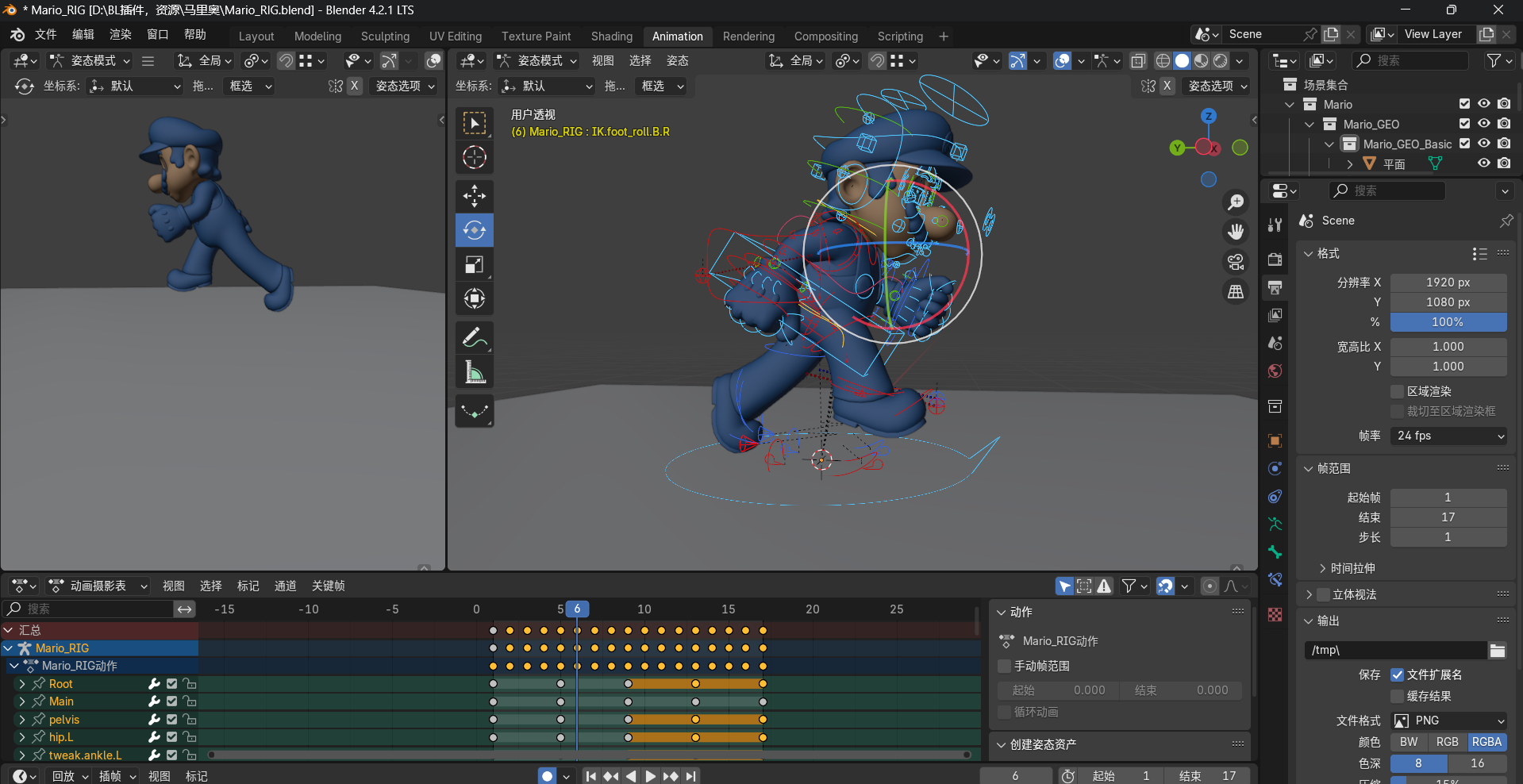The image size is (1523, 784).
Task: Select BW color mode button
Action: coord(1409,742)
